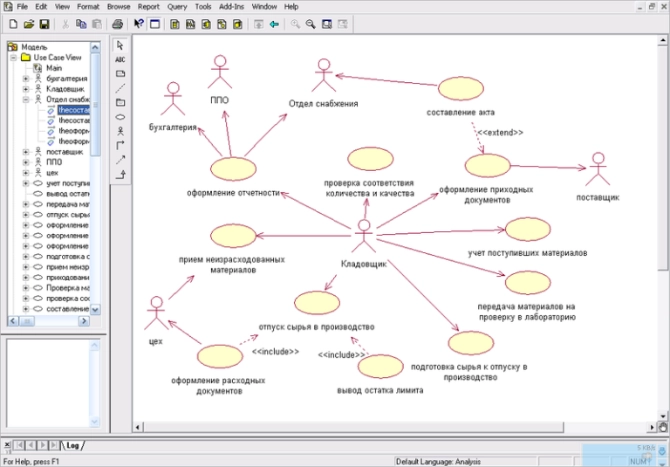Screen dimensions: 670x467
Task: Select вывод остатка лимита use case oval
Action: pyautogui.click(x=380, y=367)
